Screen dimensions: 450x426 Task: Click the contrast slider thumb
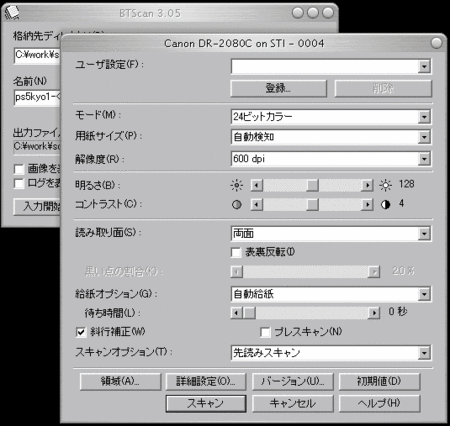(312, 204)
